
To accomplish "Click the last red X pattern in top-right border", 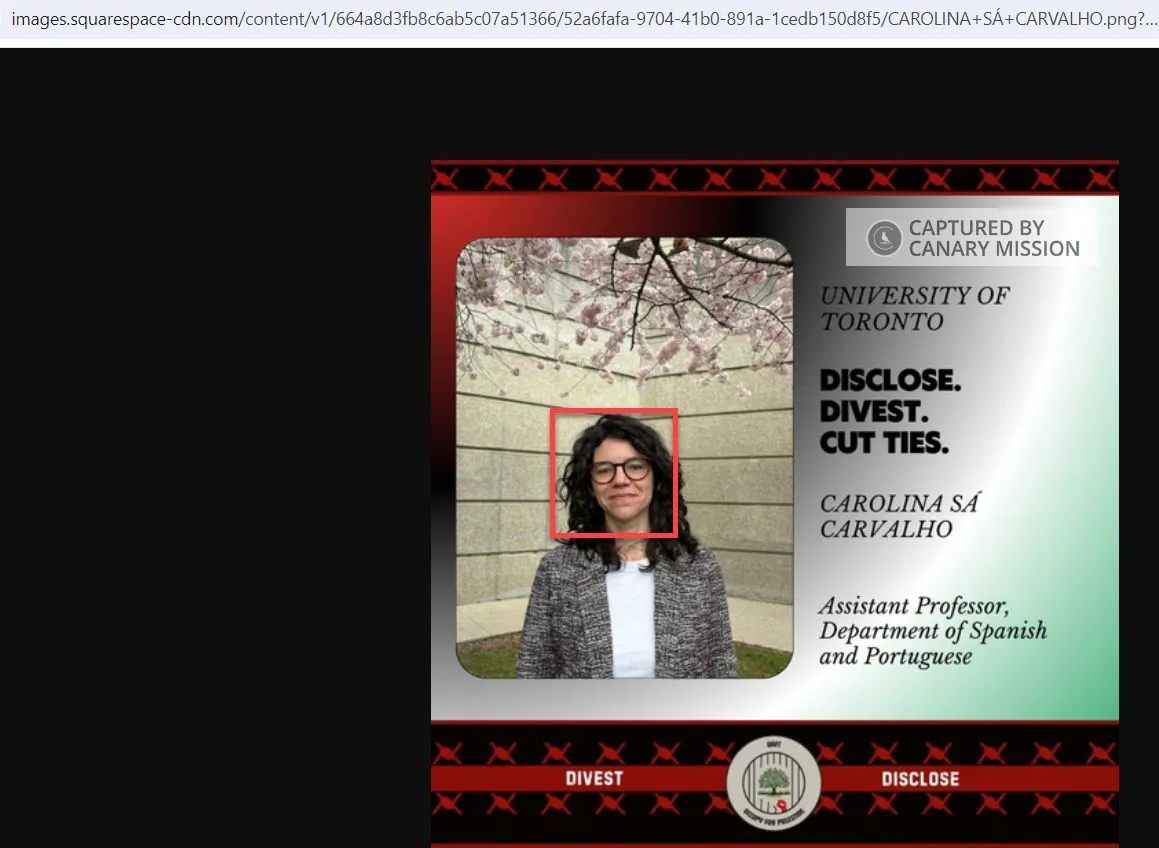I will pyautogui.click(x=1100, y=178).
